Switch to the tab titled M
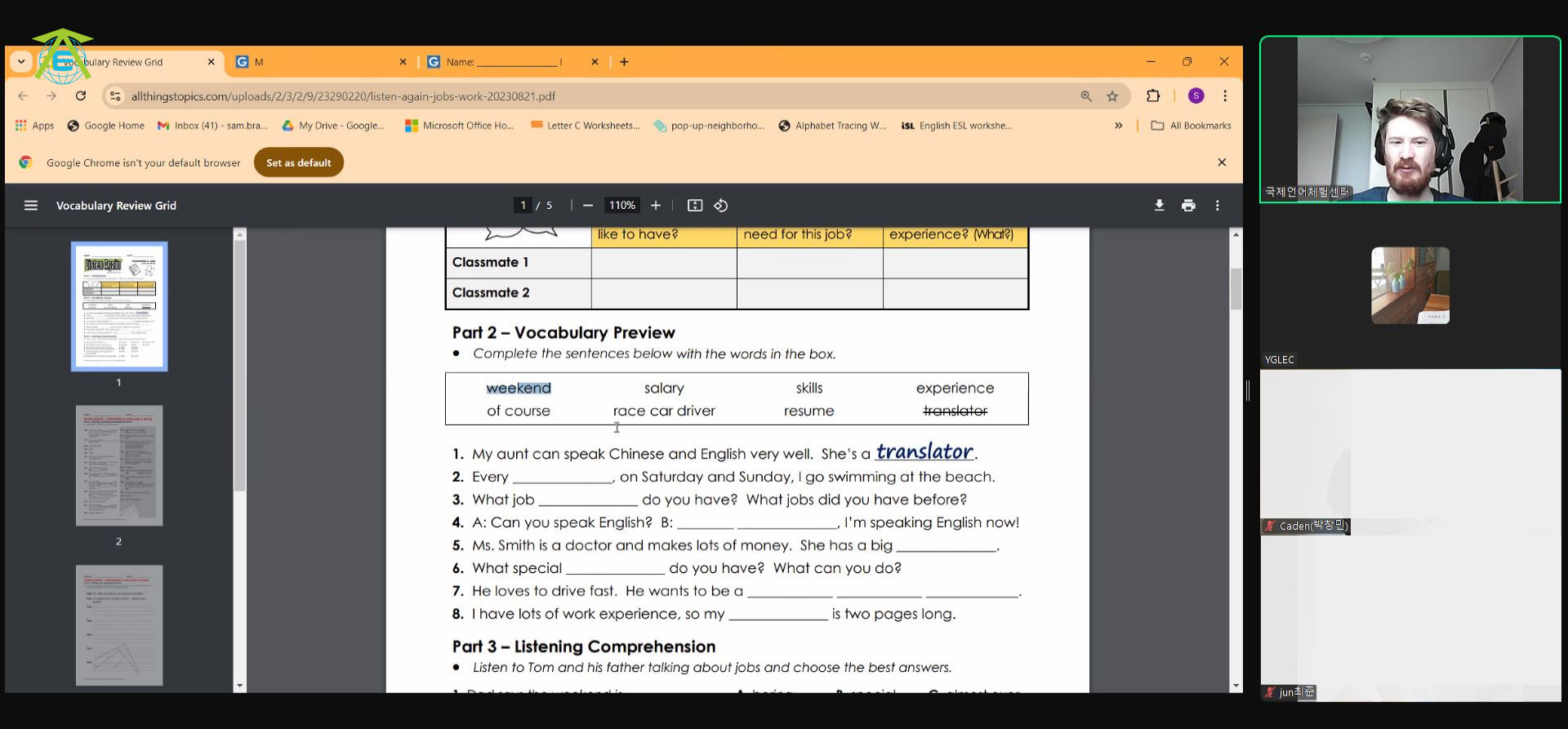The height and width of the screenshot is (729, 1568). click(x=321, y=62)
